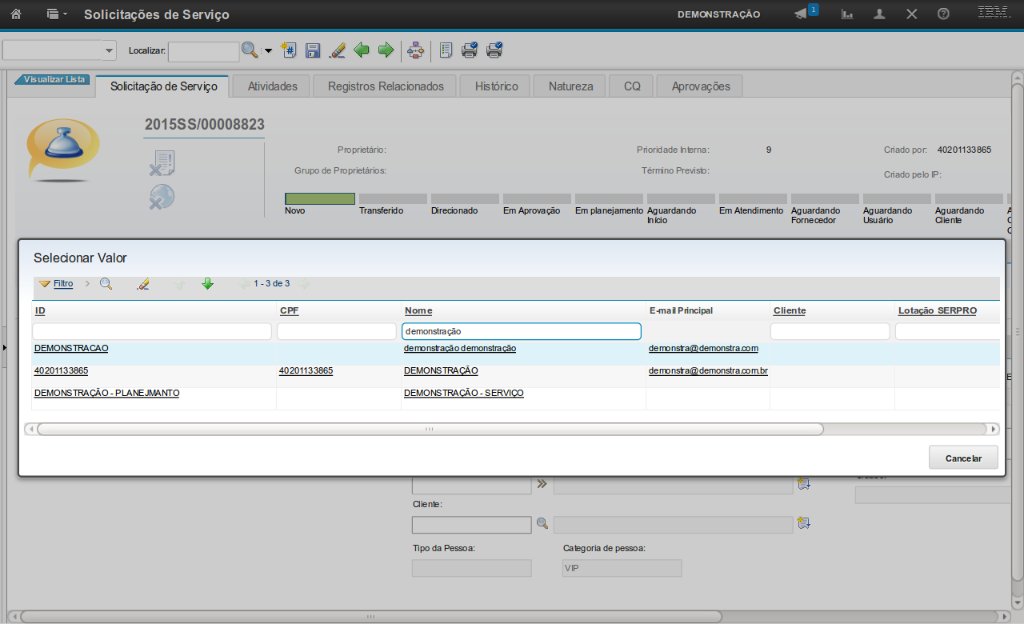Screen dimensions: 1024x624
Task: Expand the query dropdown at top left
Action: coord(109,51)
